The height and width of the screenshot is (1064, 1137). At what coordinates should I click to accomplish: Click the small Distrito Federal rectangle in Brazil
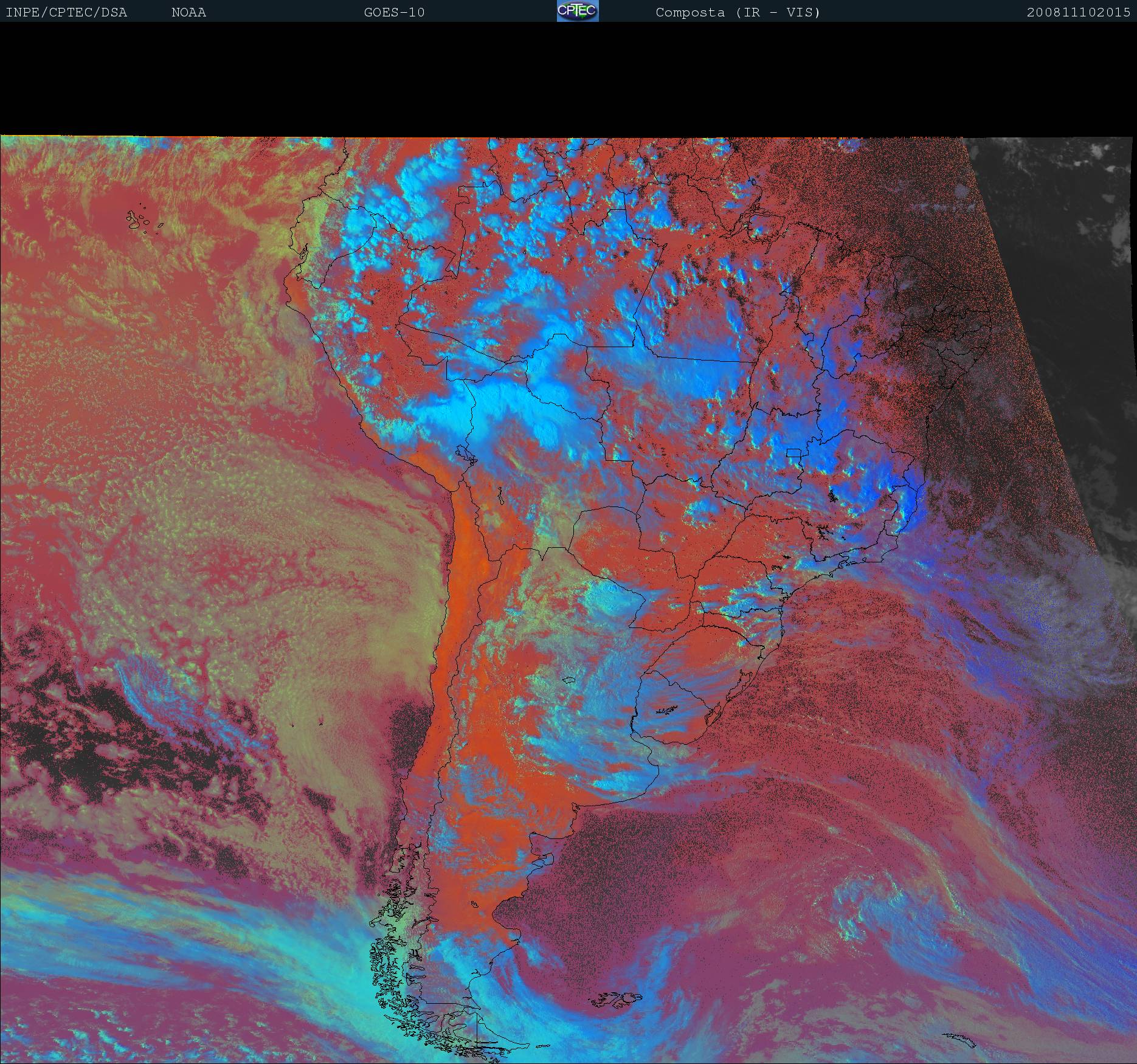794,453
